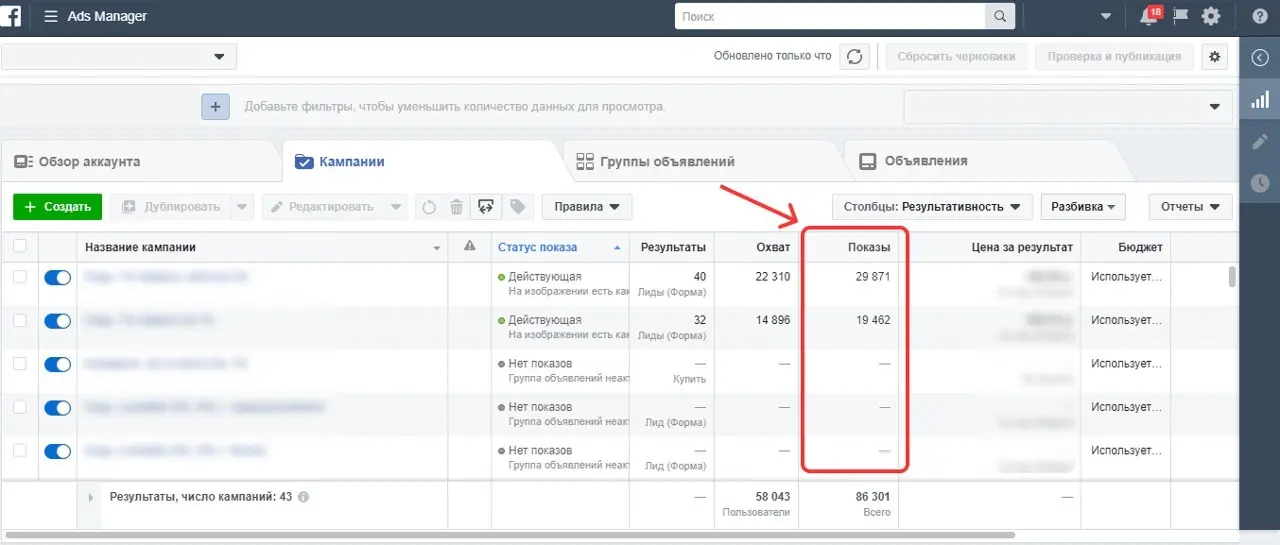Open the top bar settings gear
Screen dimensions: 1280x545
(1211, 17)
